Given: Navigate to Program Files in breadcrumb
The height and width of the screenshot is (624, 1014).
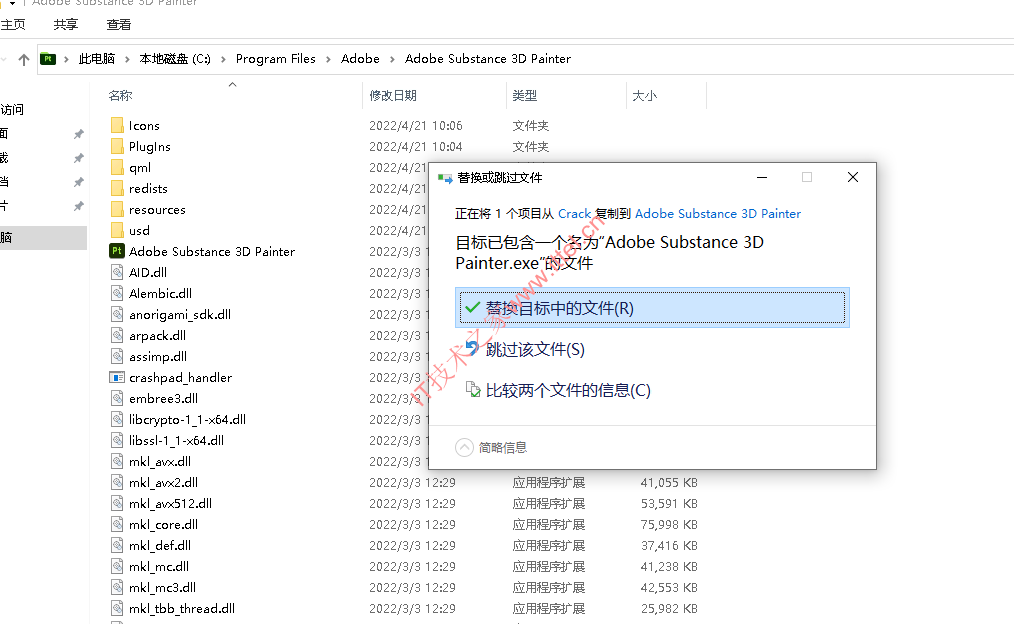Looking at the screenshot, I should pos(275,59).
